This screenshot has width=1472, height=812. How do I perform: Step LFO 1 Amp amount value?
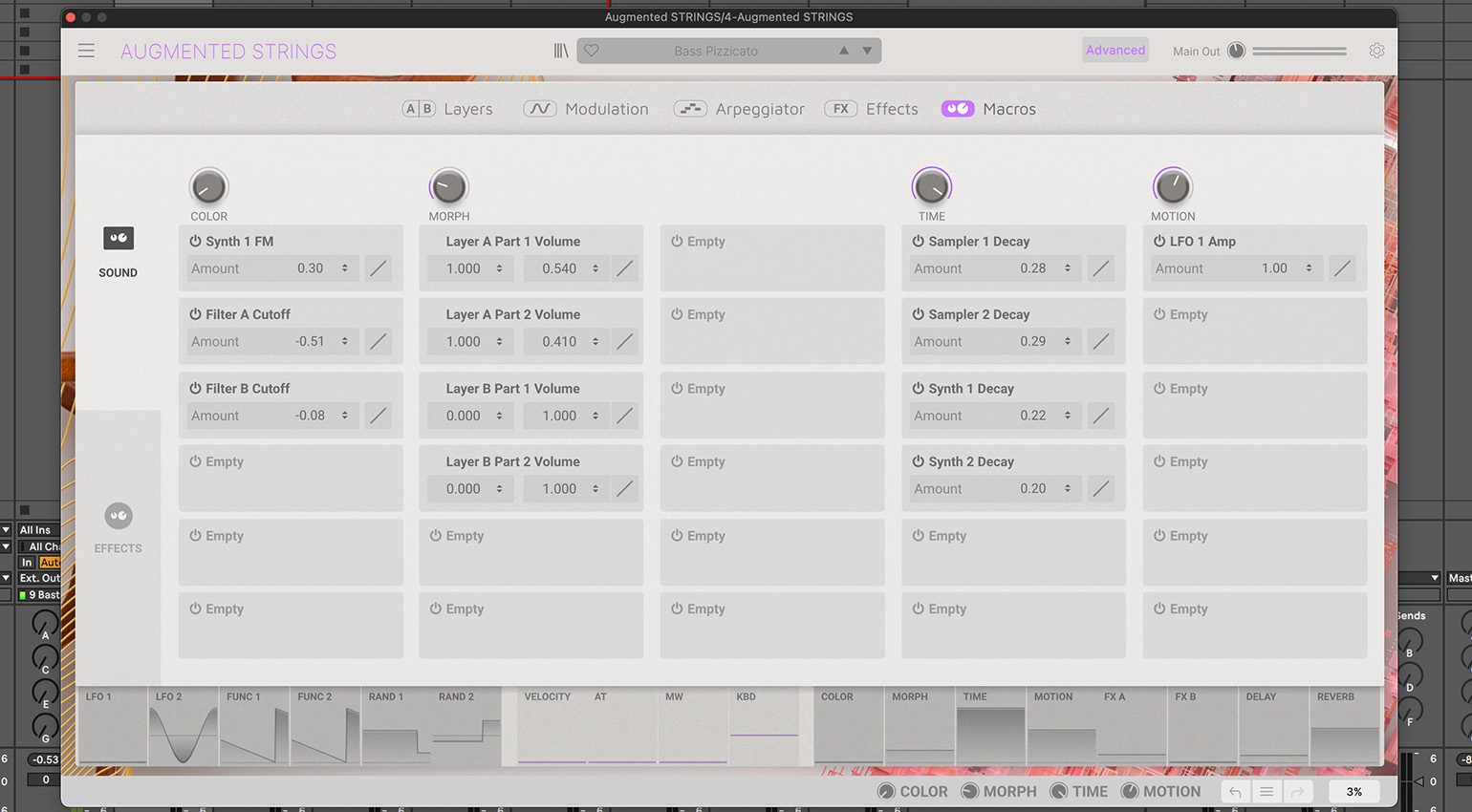[1310, 268]
